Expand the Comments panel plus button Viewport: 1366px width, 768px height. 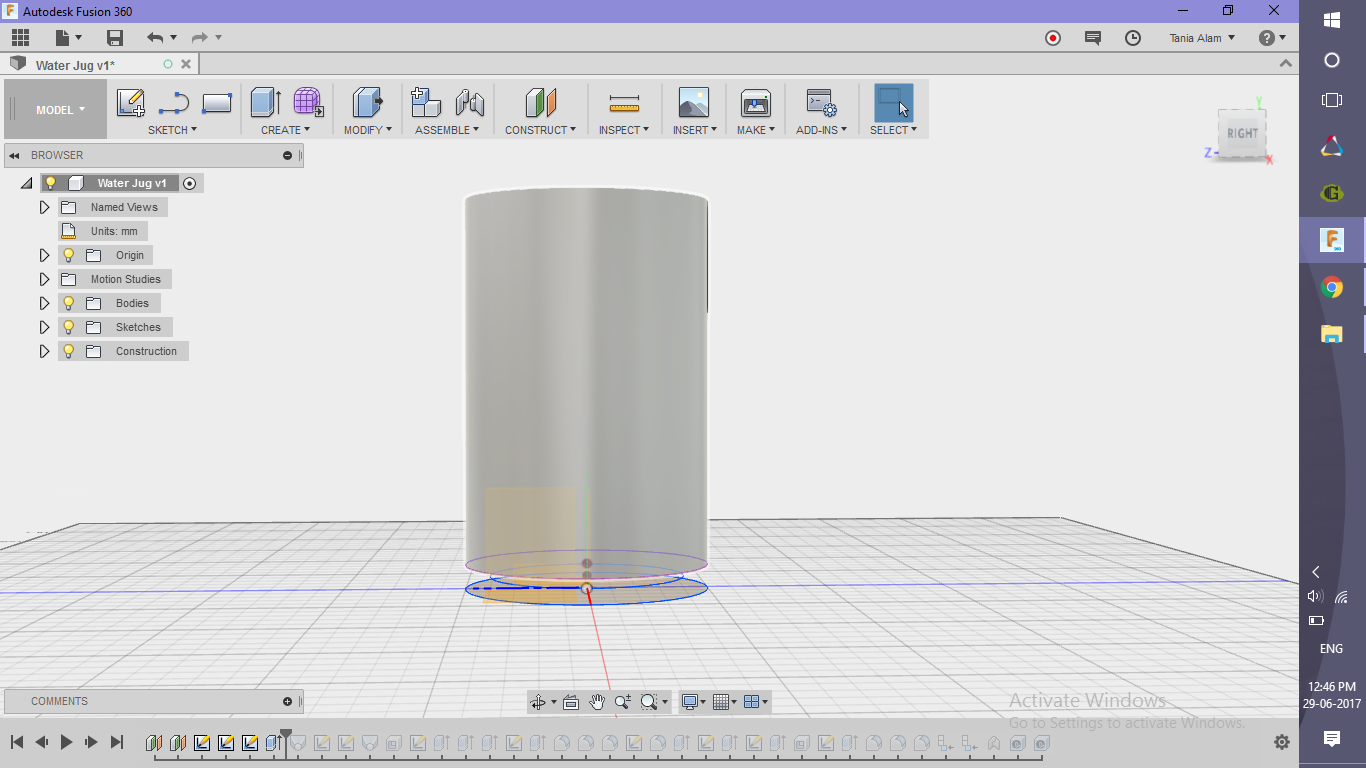tap(287, 702)
